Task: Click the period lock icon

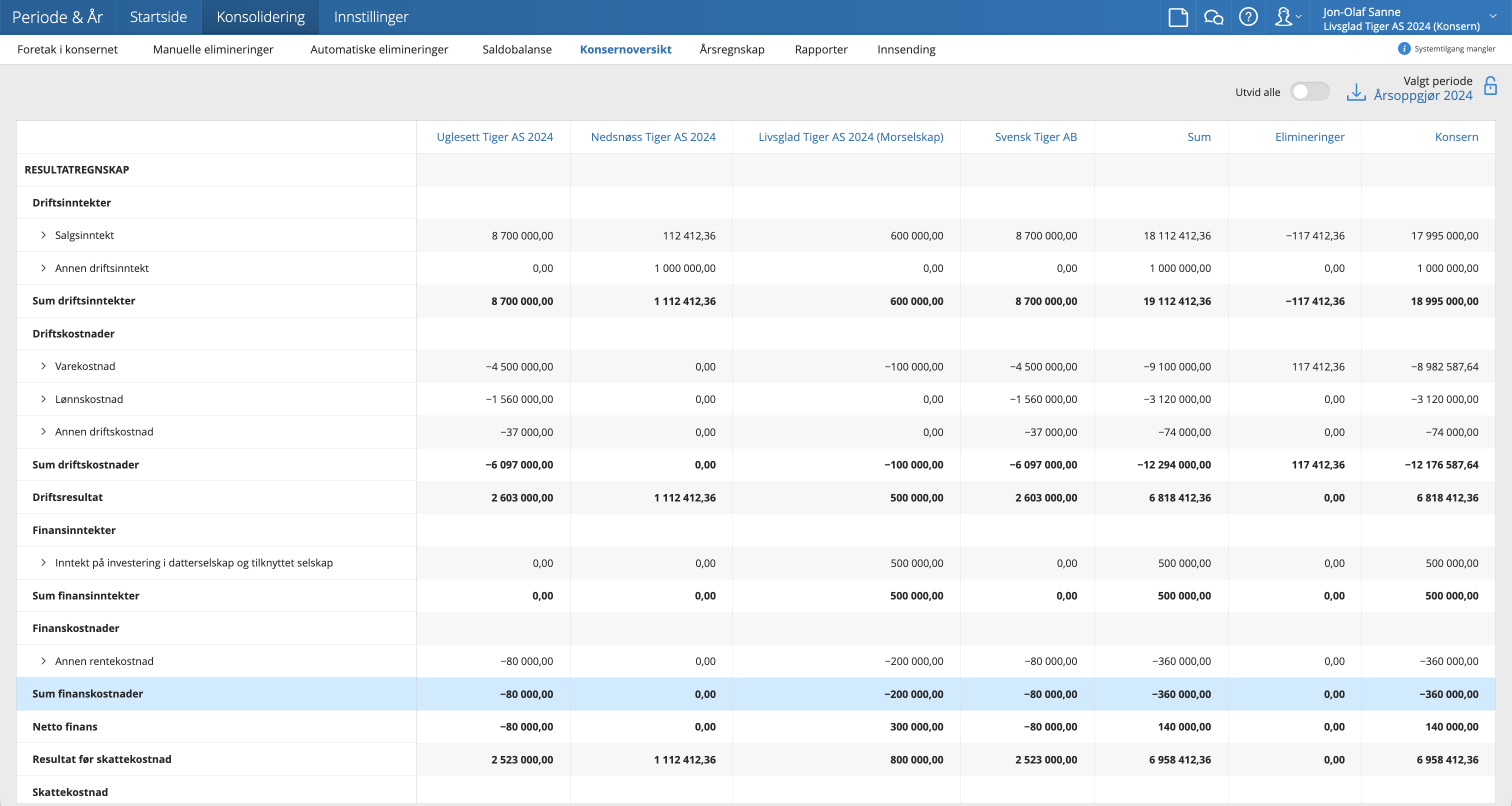Action: [x=1489, y=86]
